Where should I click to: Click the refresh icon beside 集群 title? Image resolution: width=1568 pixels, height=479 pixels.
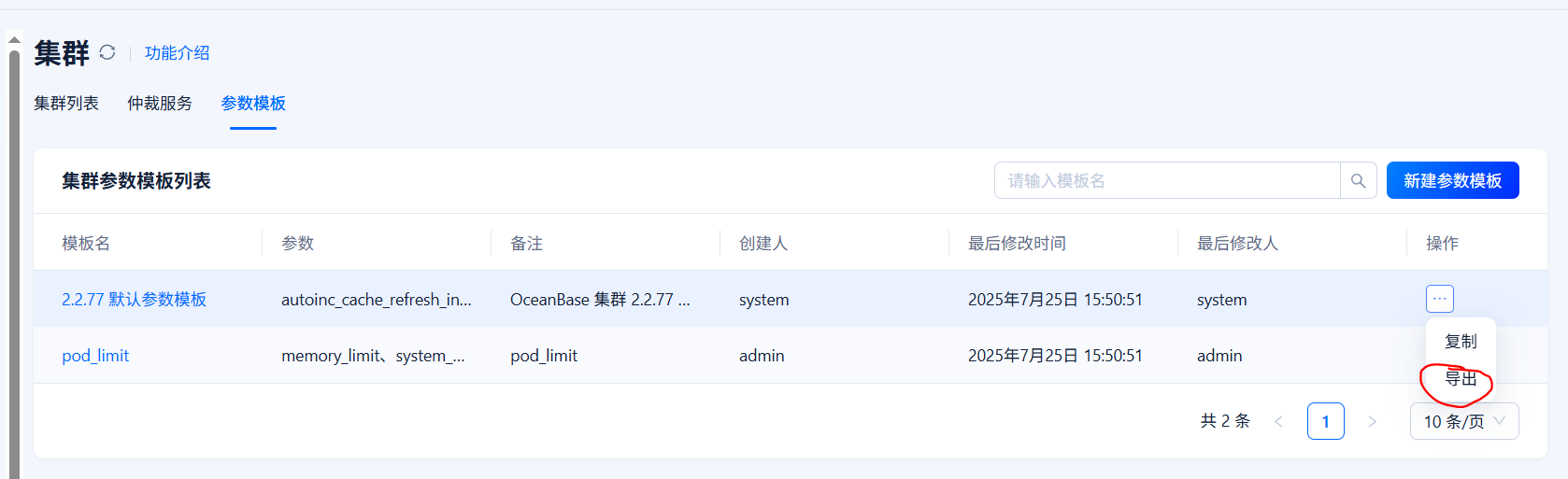click(107, 52)
